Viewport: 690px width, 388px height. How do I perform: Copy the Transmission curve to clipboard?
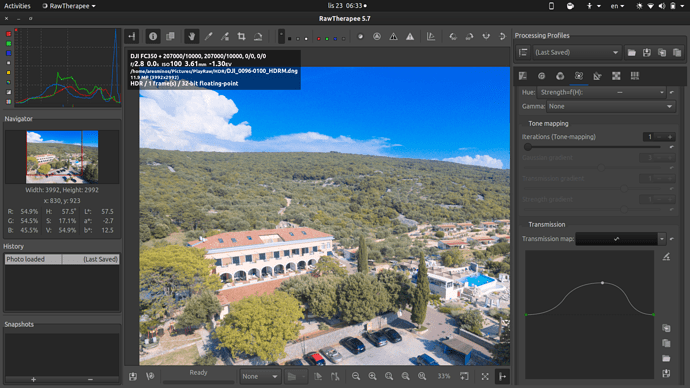pos(666,328)
